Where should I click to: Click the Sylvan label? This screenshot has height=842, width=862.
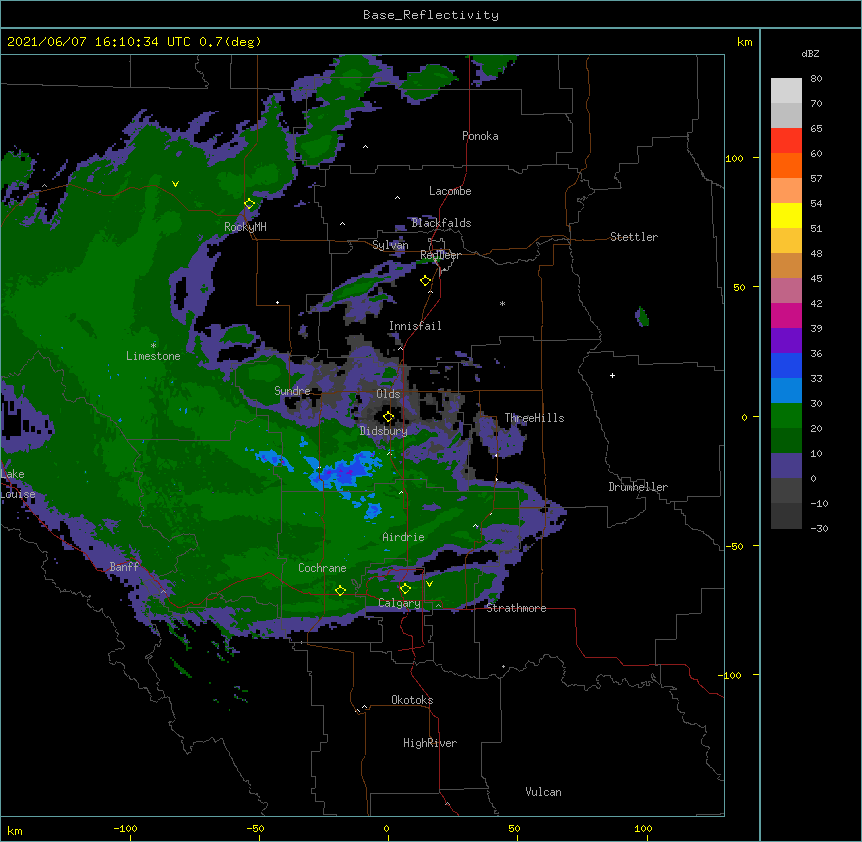coord(390,245)
